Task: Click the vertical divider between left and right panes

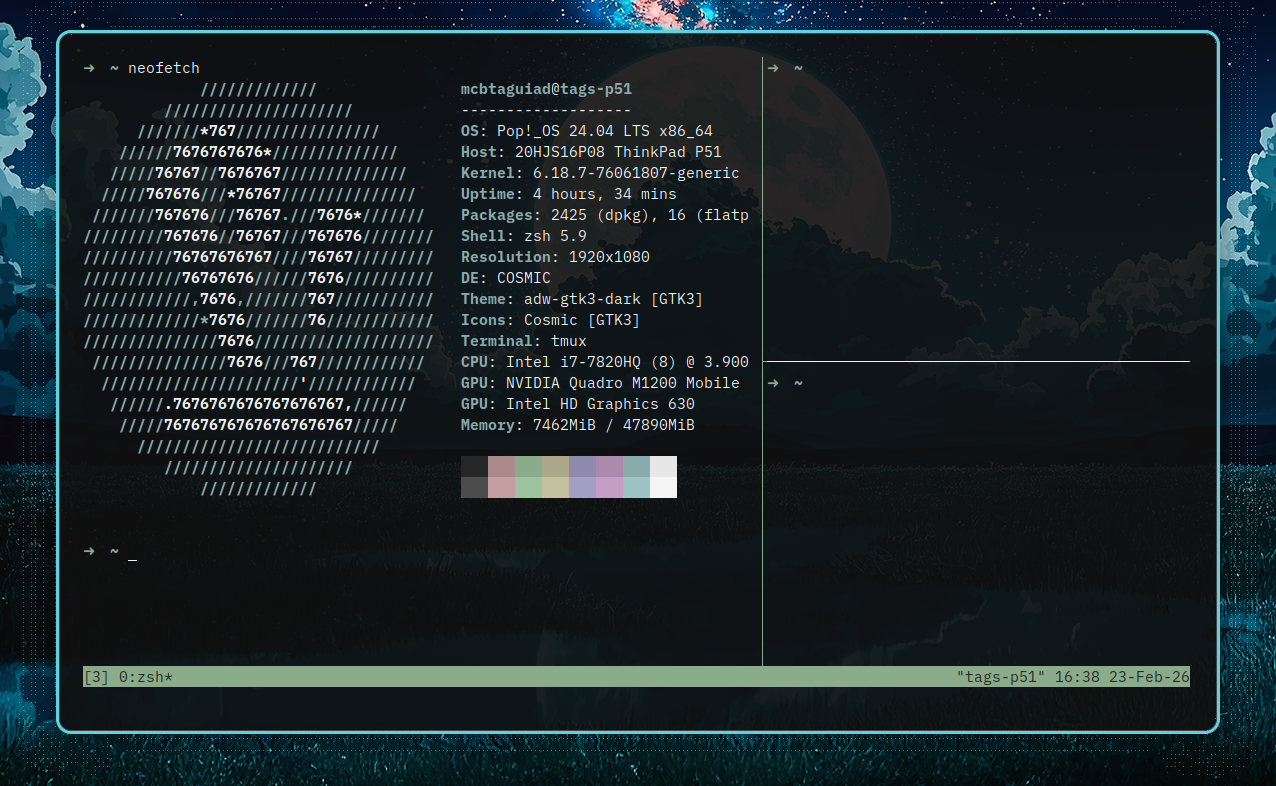Action: coord(762,500)
